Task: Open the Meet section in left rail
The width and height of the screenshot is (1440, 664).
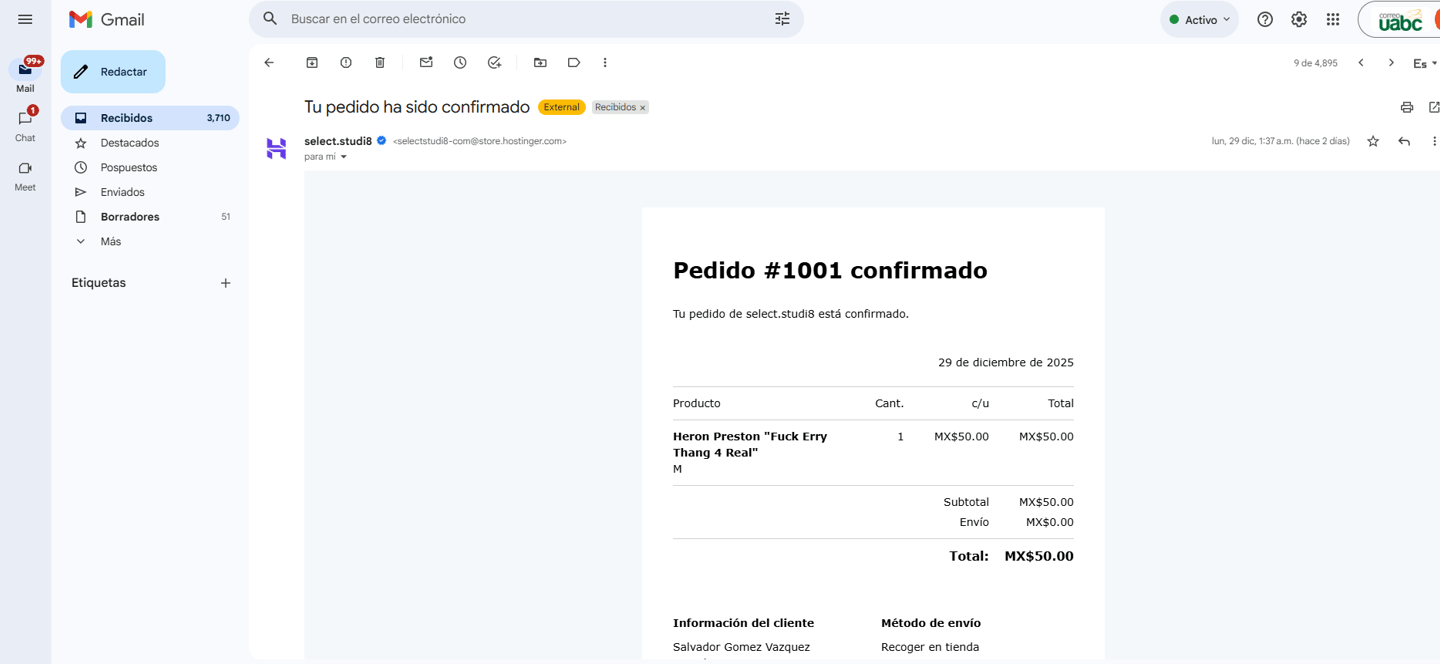Action: click(x=25, y=175)
